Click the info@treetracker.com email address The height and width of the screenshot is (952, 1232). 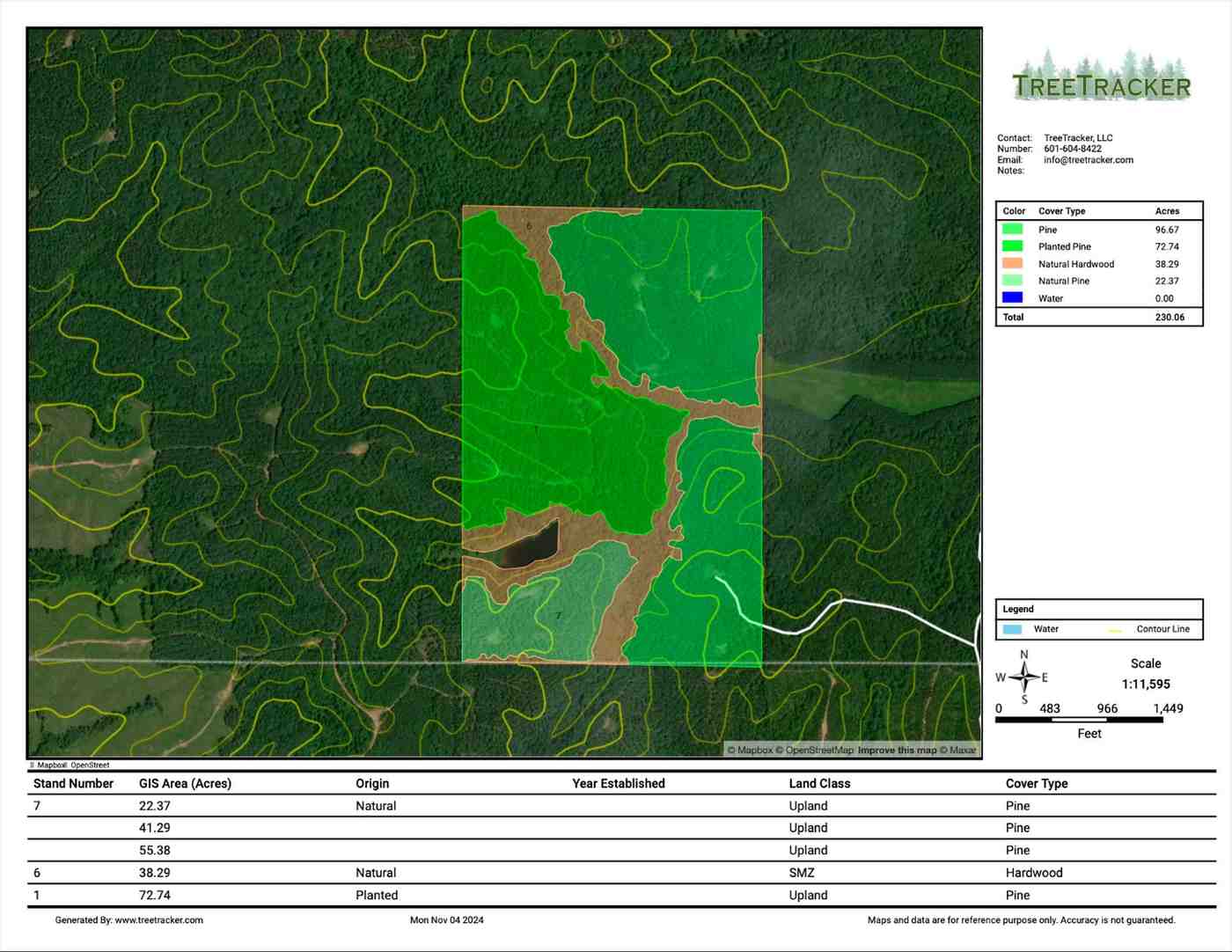tap(1089, 160)
